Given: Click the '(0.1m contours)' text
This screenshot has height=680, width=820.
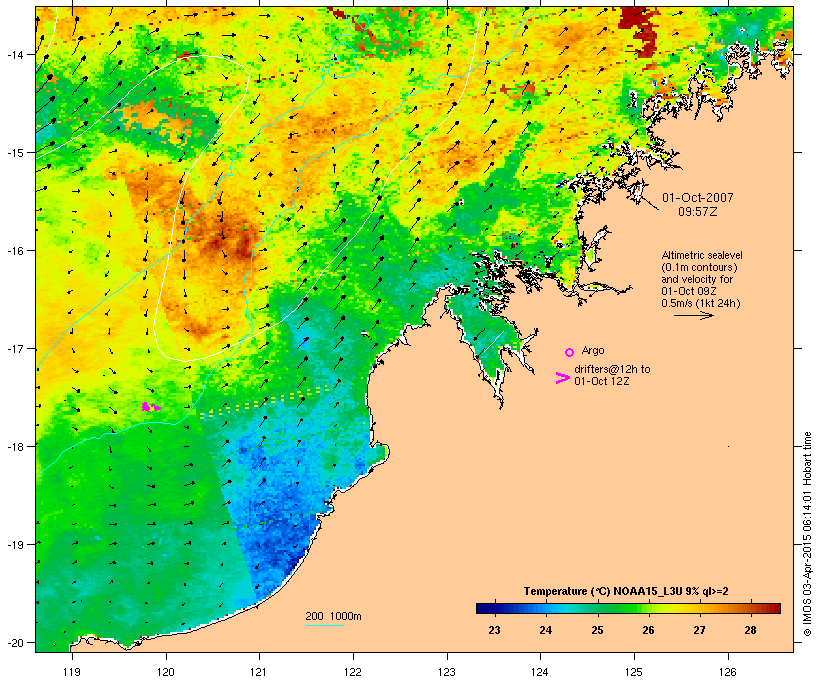Looking at the screenshot, I should pos(699,267).
